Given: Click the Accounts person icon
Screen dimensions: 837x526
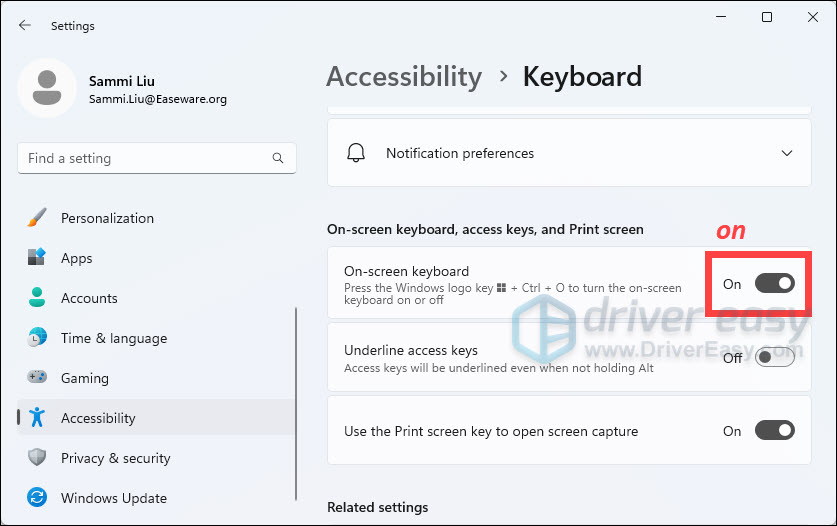Looking at the screenshot, I should click(37, 298).
